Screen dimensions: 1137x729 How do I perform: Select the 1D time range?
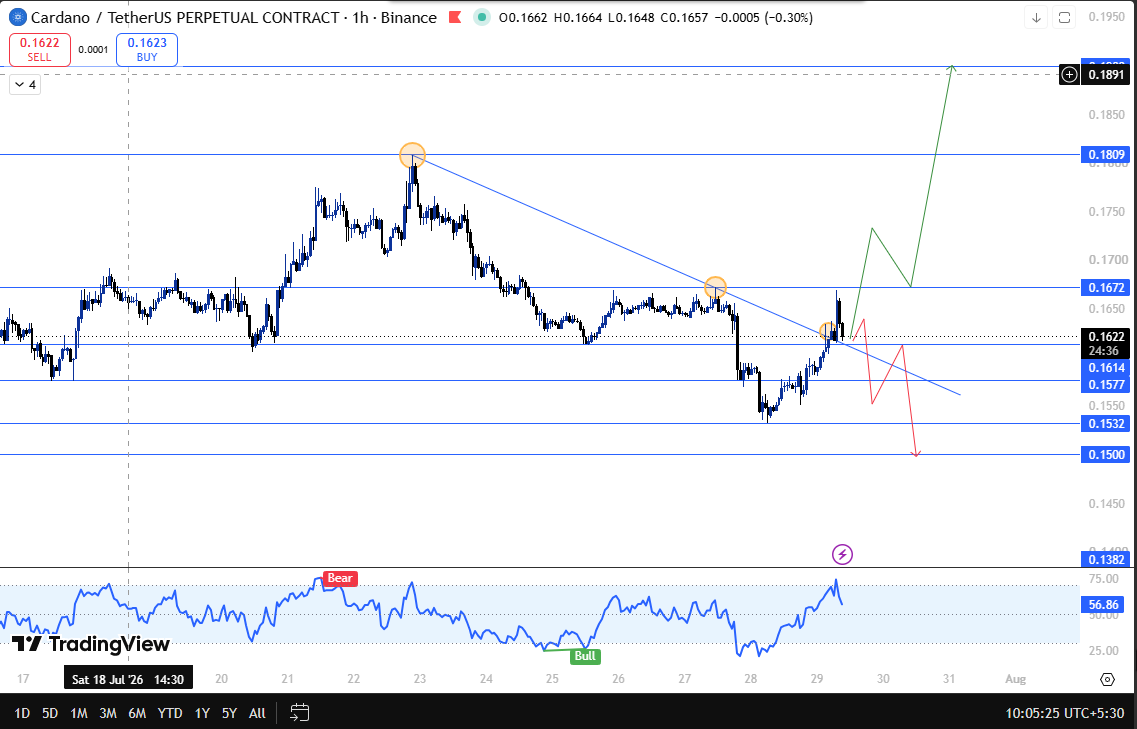(22, 713)
